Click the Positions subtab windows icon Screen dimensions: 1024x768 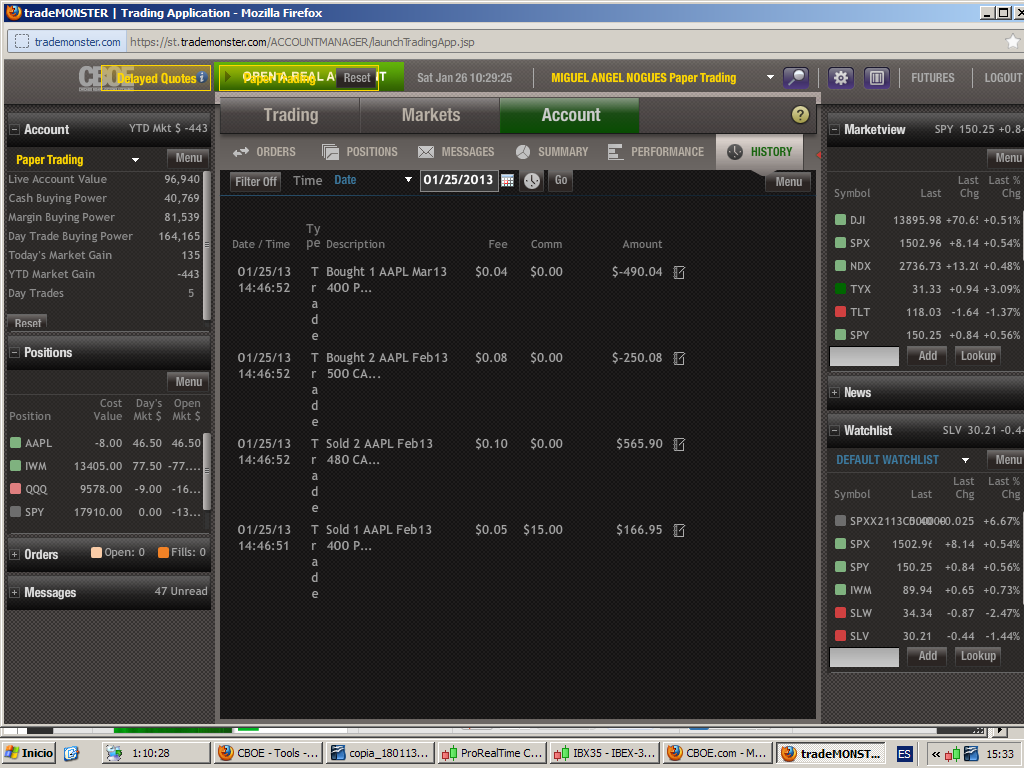330,152
